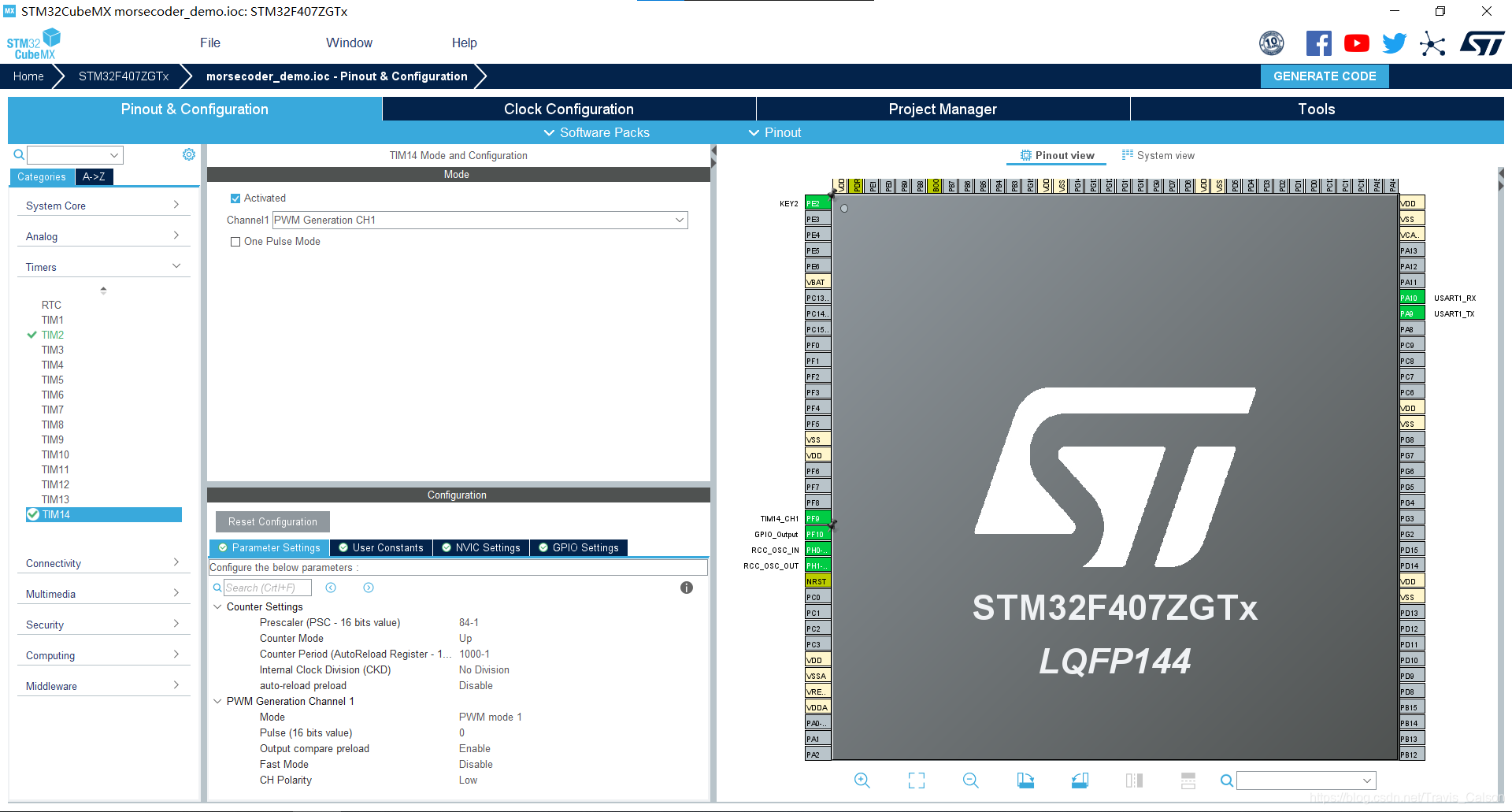
Task: Click GENERATE CODE button
Action: [x=1325, y=76]
